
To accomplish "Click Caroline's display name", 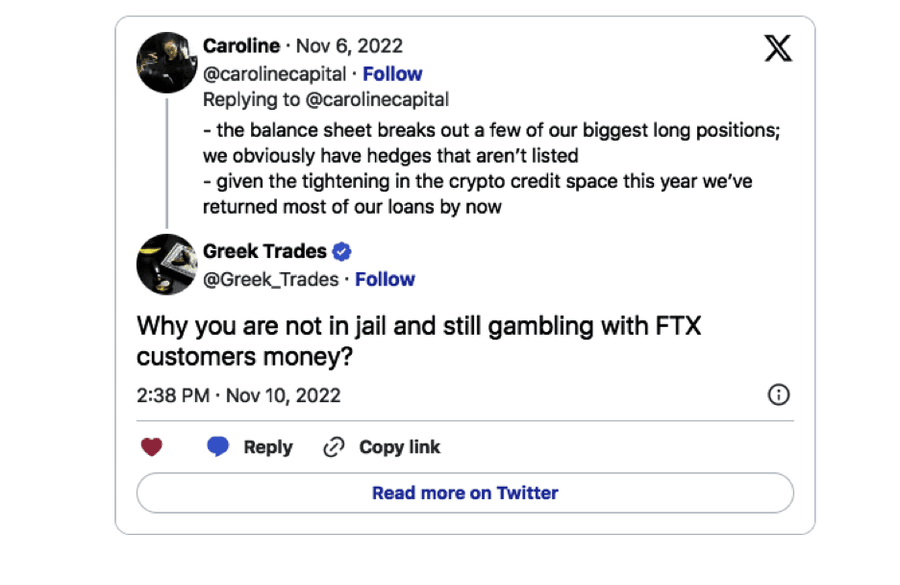I will point(241,45).
